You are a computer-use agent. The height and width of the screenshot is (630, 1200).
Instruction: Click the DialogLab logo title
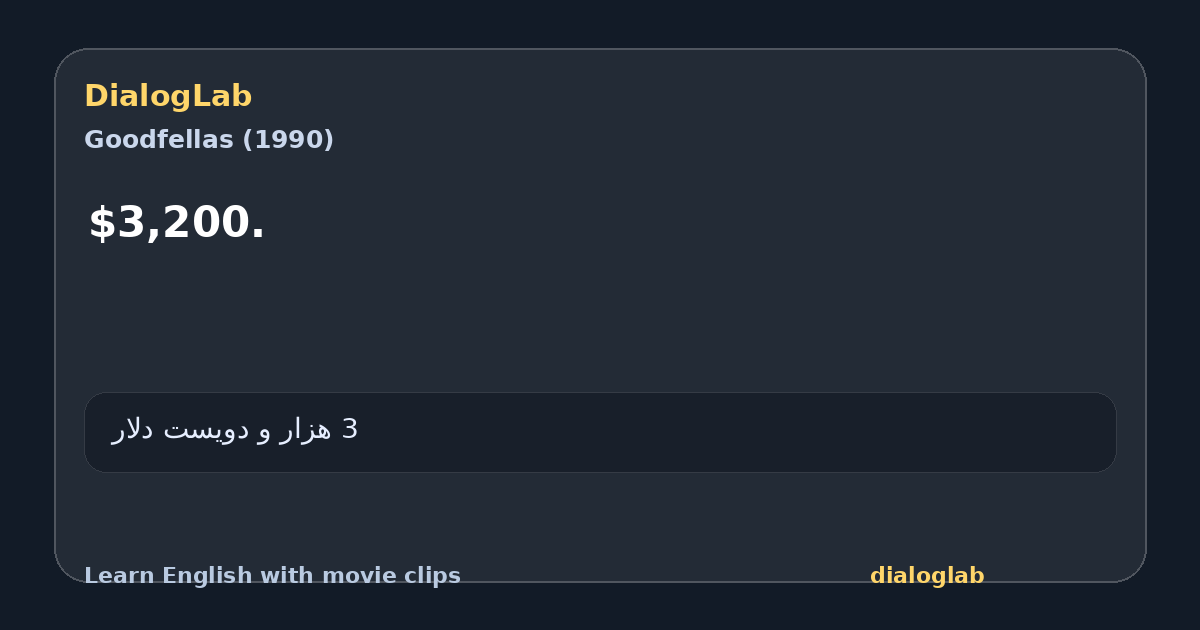[x=168, y=96]
